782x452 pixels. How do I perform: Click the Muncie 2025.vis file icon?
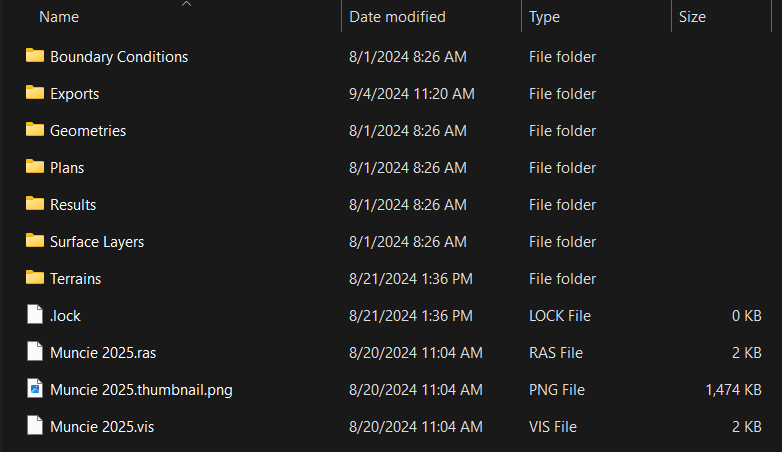click(35, 426)
